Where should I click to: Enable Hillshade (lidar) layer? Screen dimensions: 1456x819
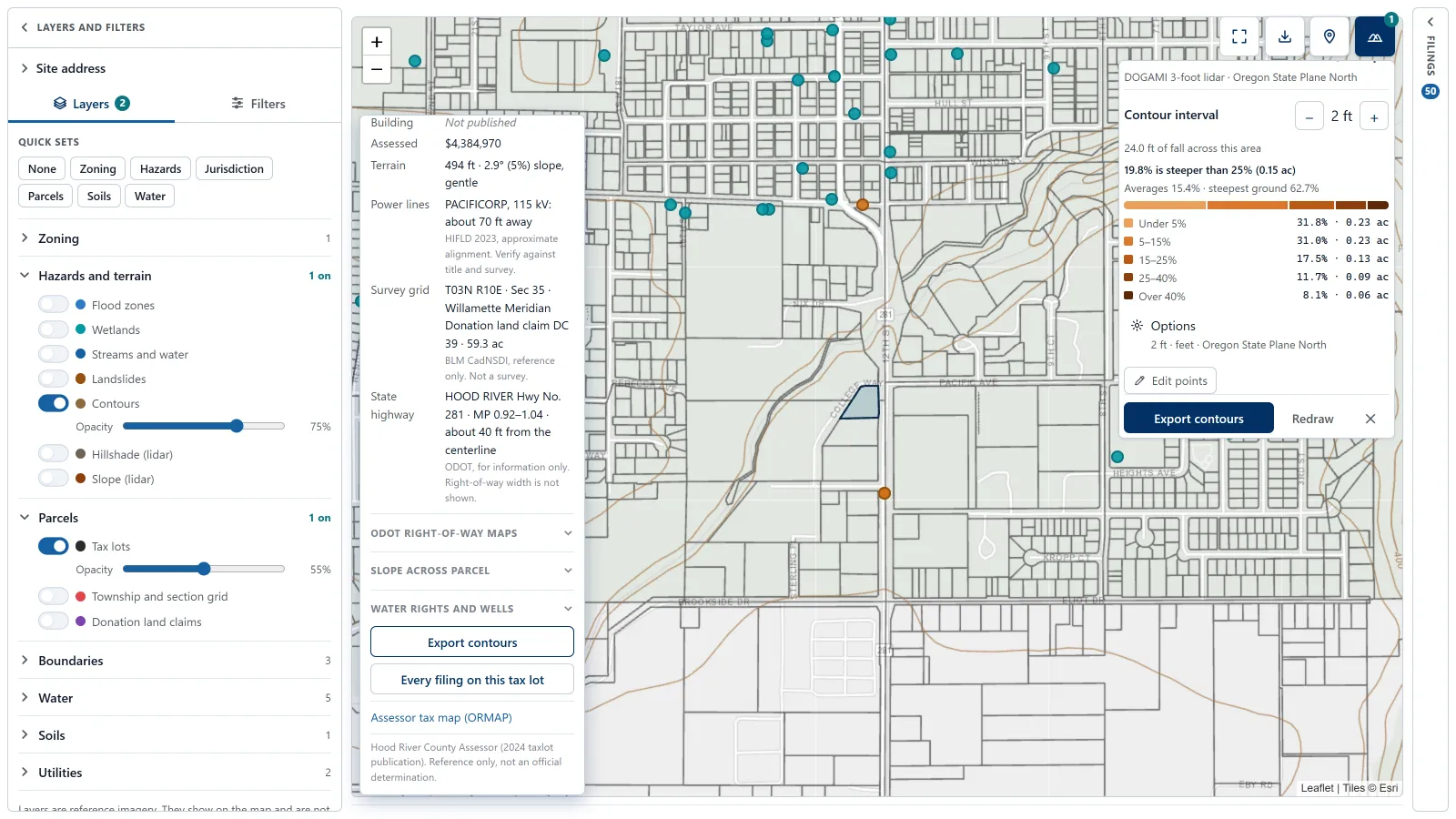(54, 454)
